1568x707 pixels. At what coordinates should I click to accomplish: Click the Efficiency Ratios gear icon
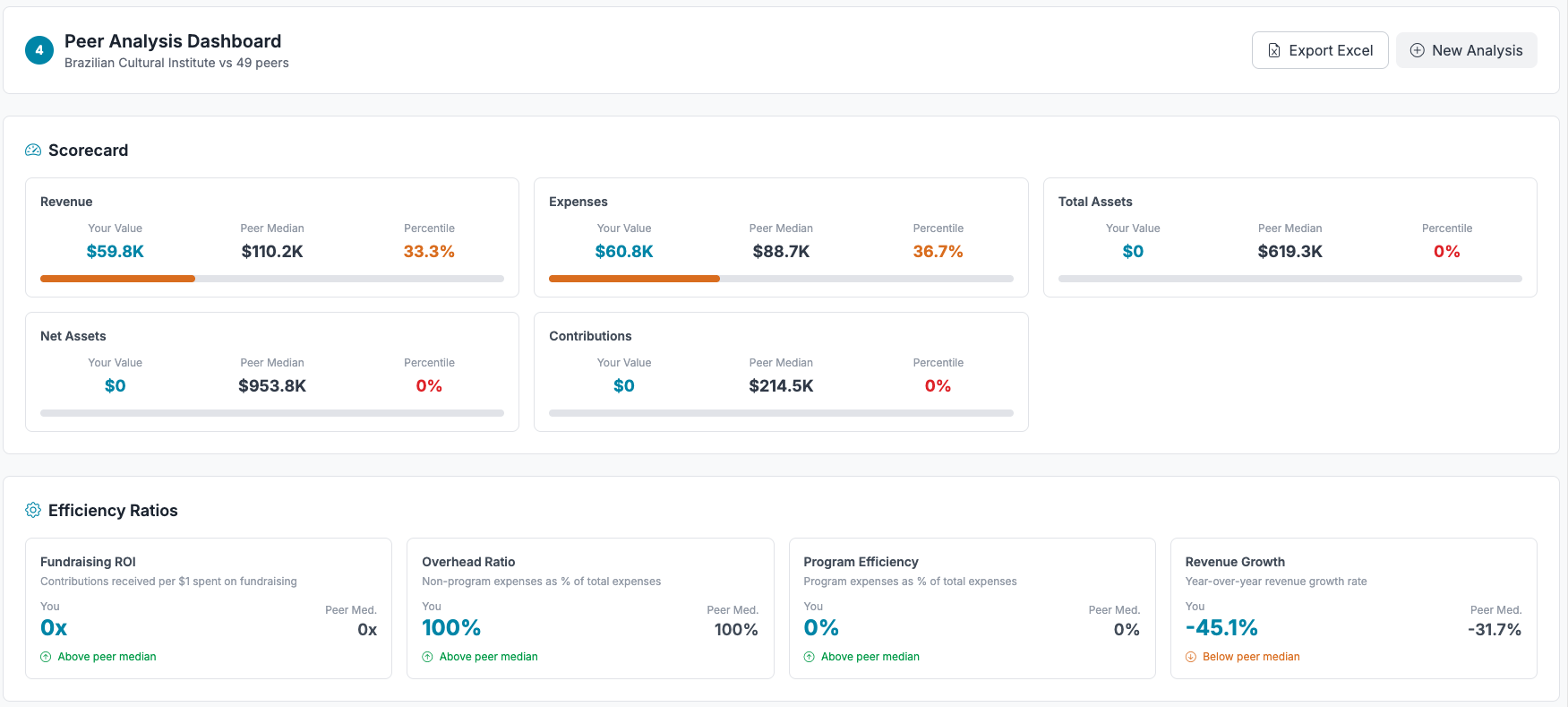(x=33, y=511)
